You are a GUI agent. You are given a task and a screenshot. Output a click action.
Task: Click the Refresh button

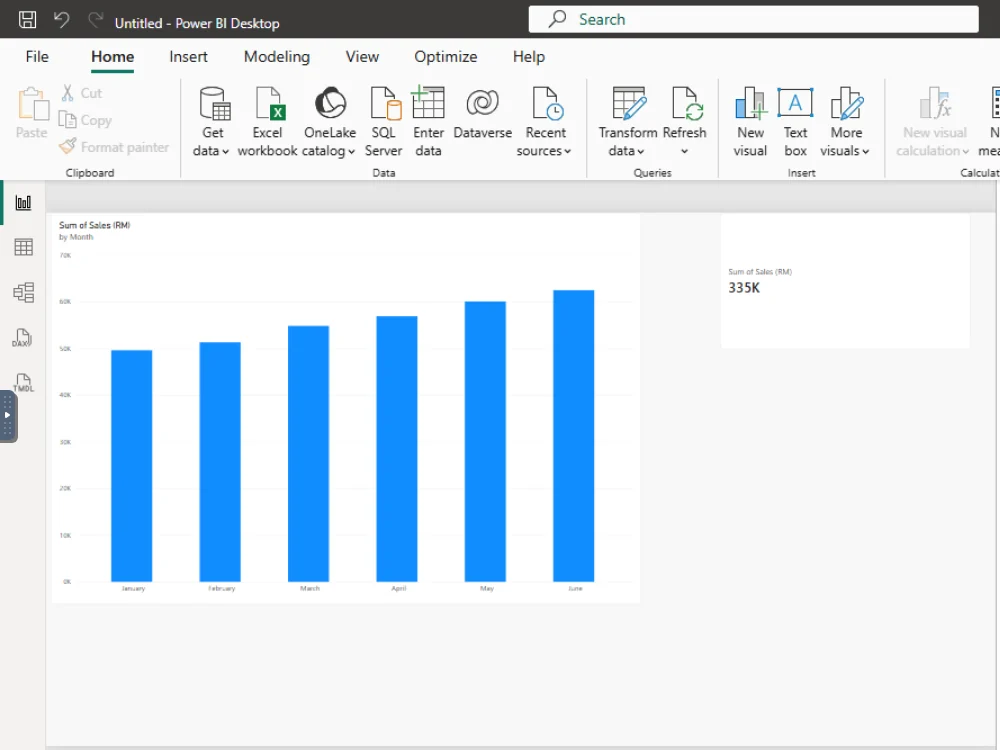685,112
